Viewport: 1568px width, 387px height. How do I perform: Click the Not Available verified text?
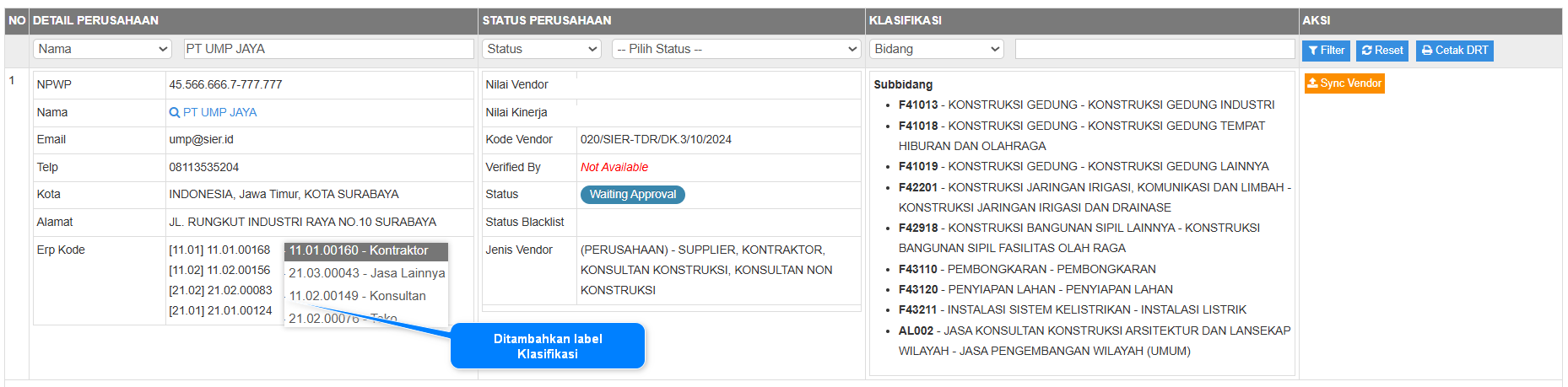pos(614,167)
